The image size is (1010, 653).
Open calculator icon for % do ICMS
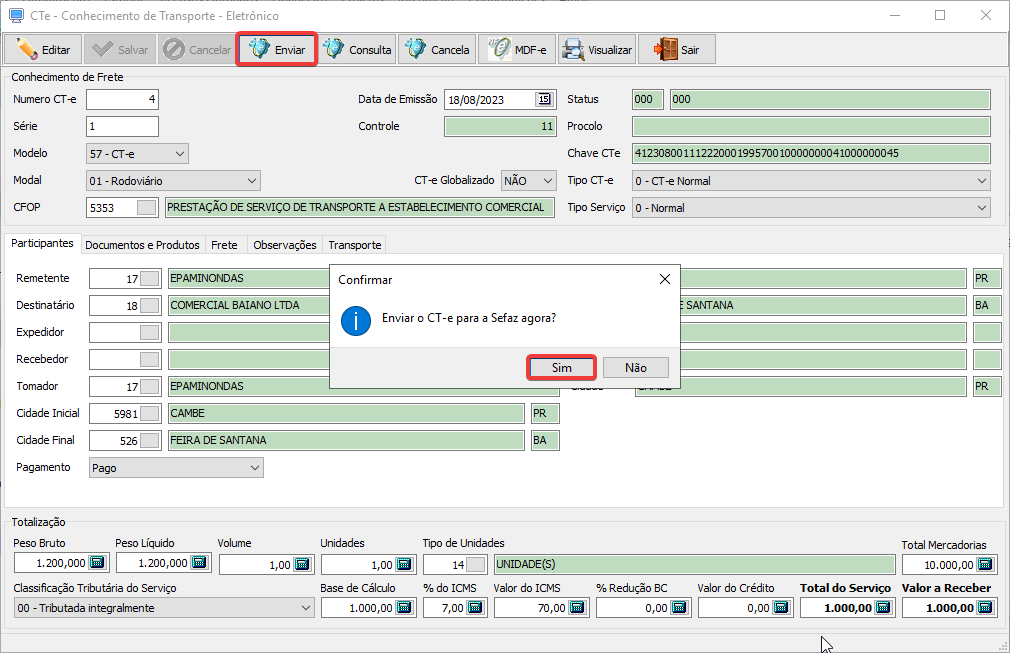pyautogui.click(x=475, y=608)
